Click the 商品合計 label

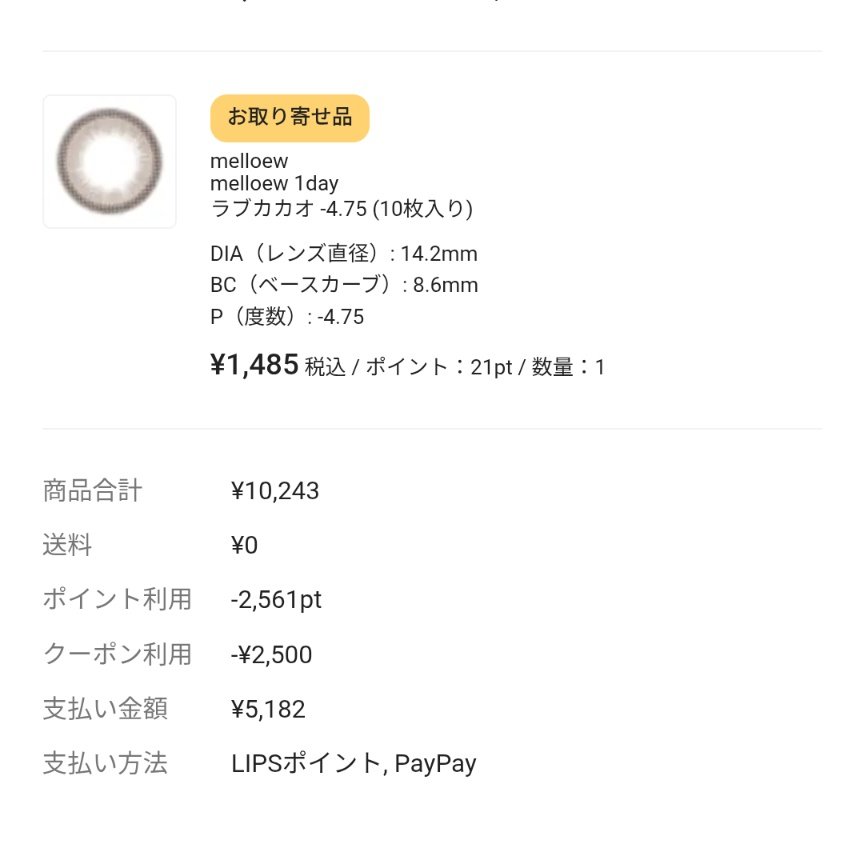[92, 491]
